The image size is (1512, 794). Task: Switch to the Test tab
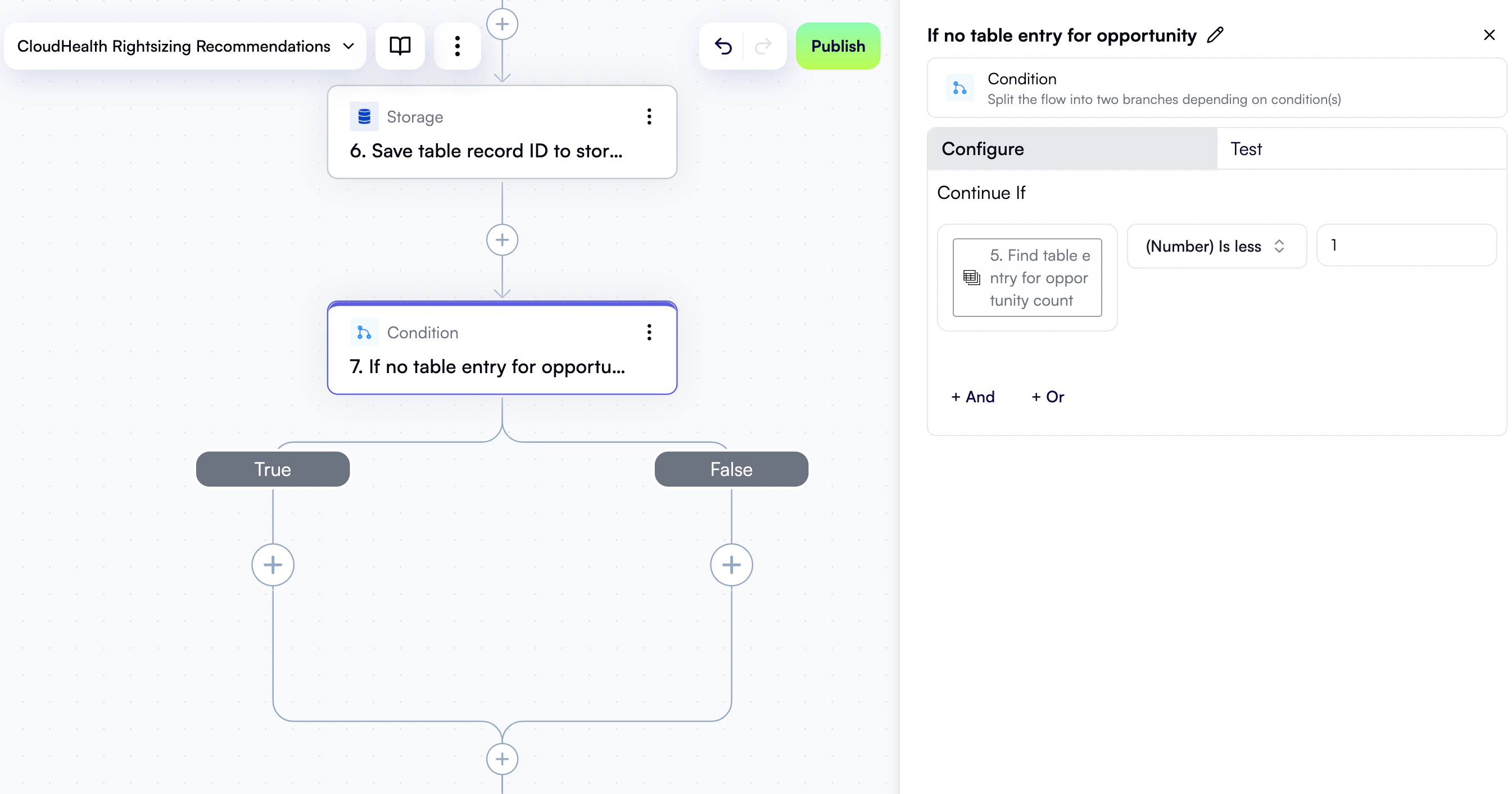coord(1246,149)
